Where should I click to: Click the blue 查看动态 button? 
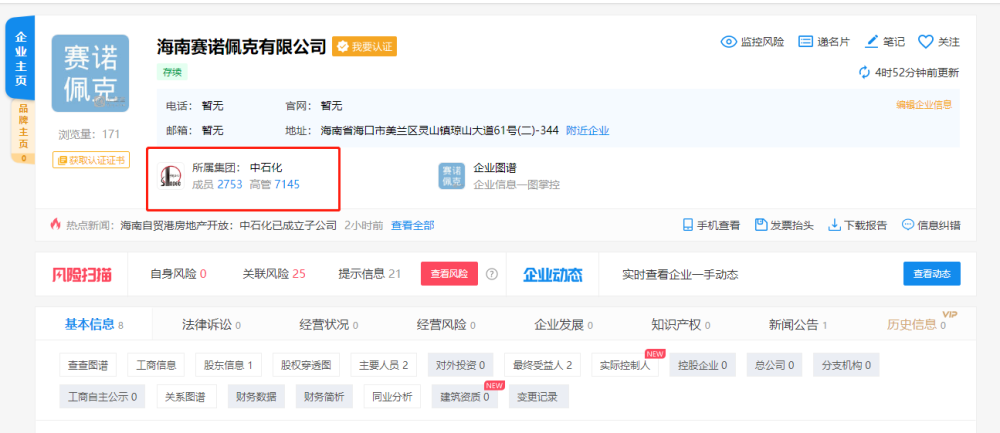tap(932, 274)
